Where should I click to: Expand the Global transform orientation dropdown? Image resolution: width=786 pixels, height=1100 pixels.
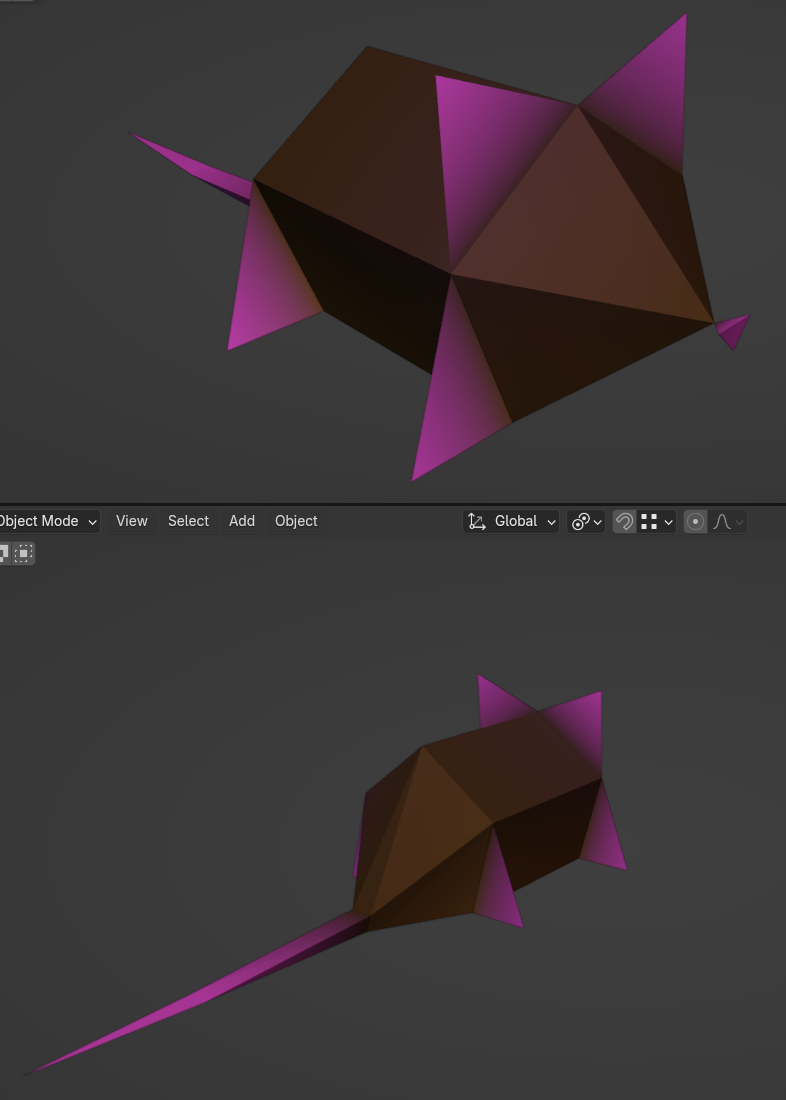pos(511,521)
